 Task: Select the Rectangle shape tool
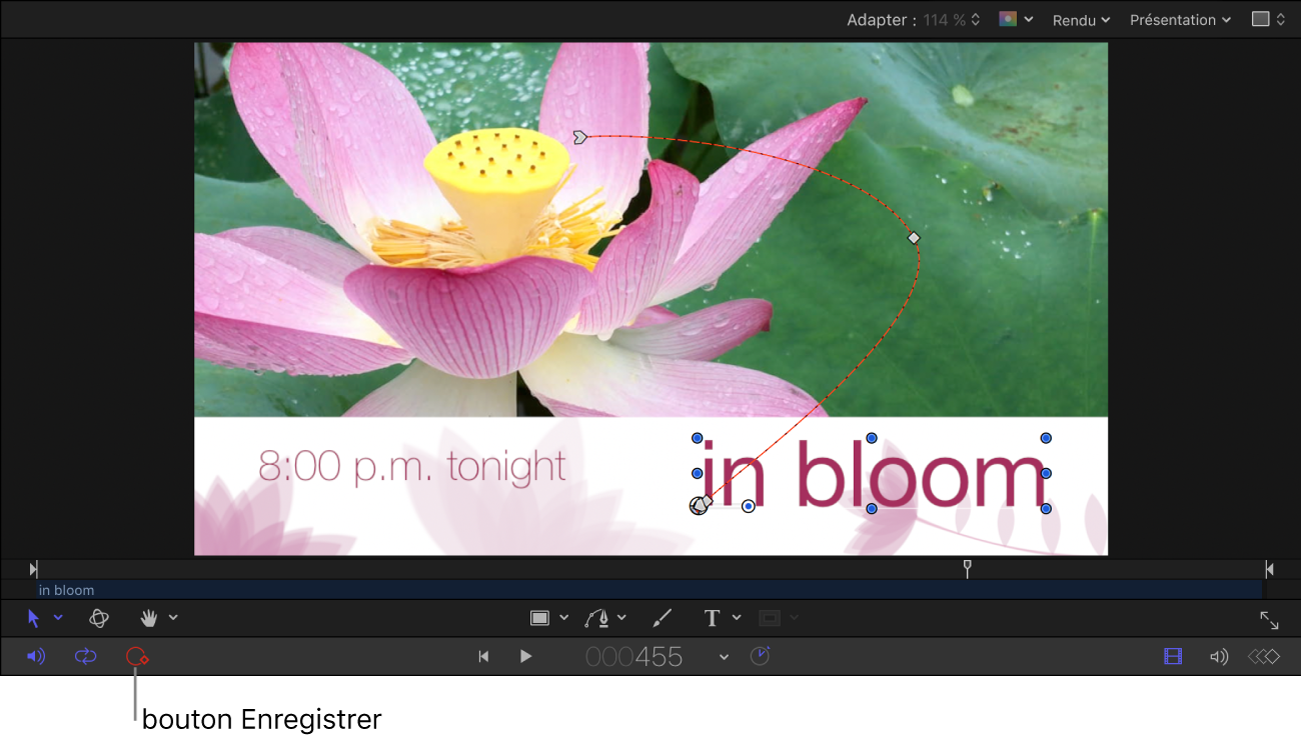[540, 619]
